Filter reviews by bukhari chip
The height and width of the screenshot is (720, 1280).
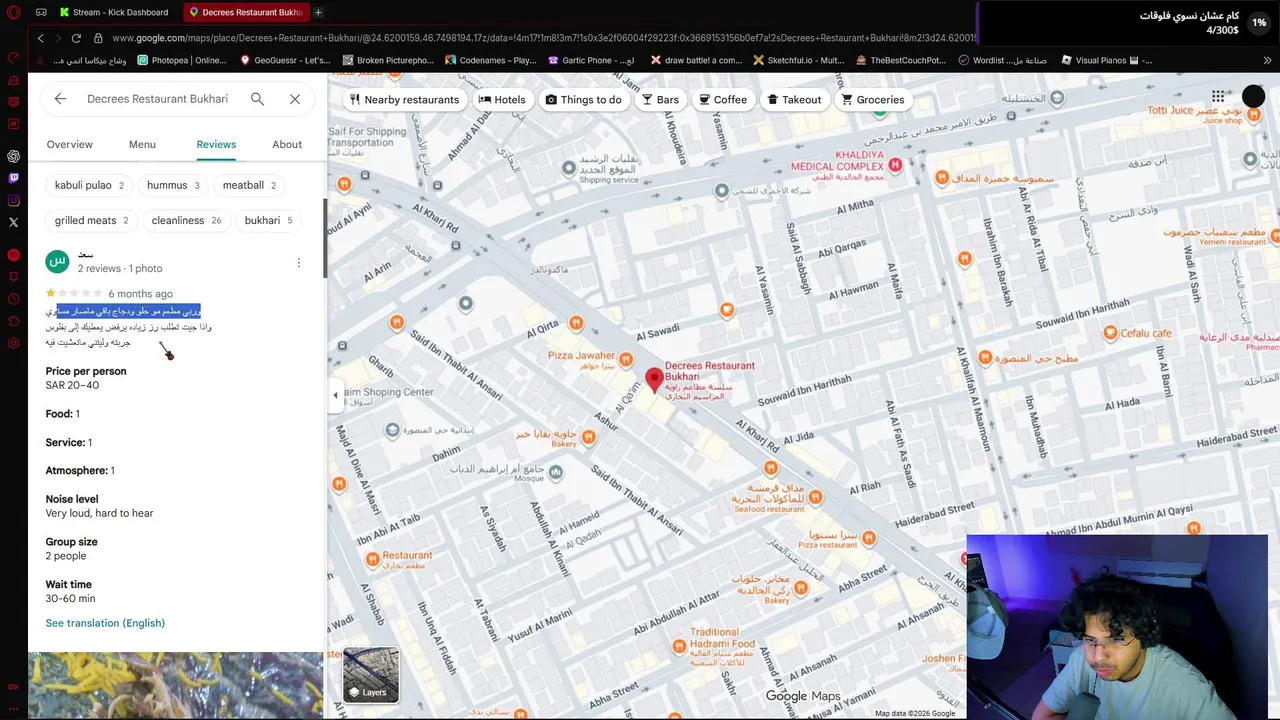pyautogui.click(x=268, y=220)
